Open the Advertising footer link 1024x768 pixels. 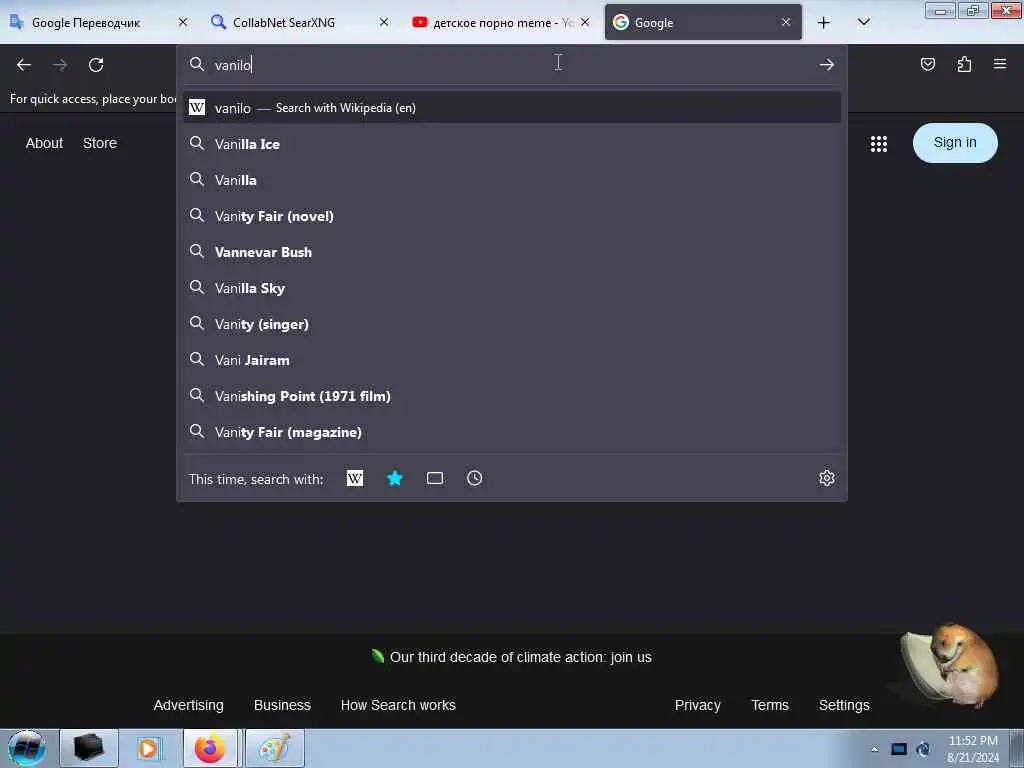pos(189,705)
